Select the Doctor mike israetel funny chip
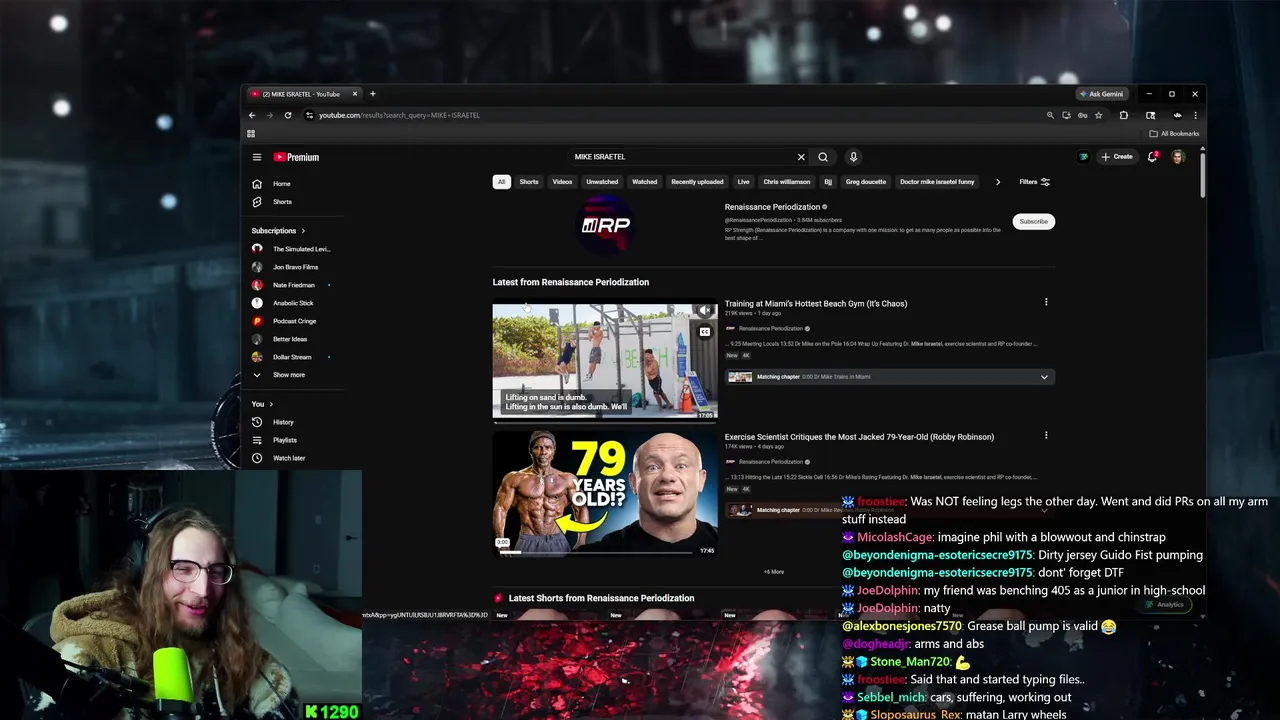This screenshot has width=1280, height=720. click(x=937, y=182)
